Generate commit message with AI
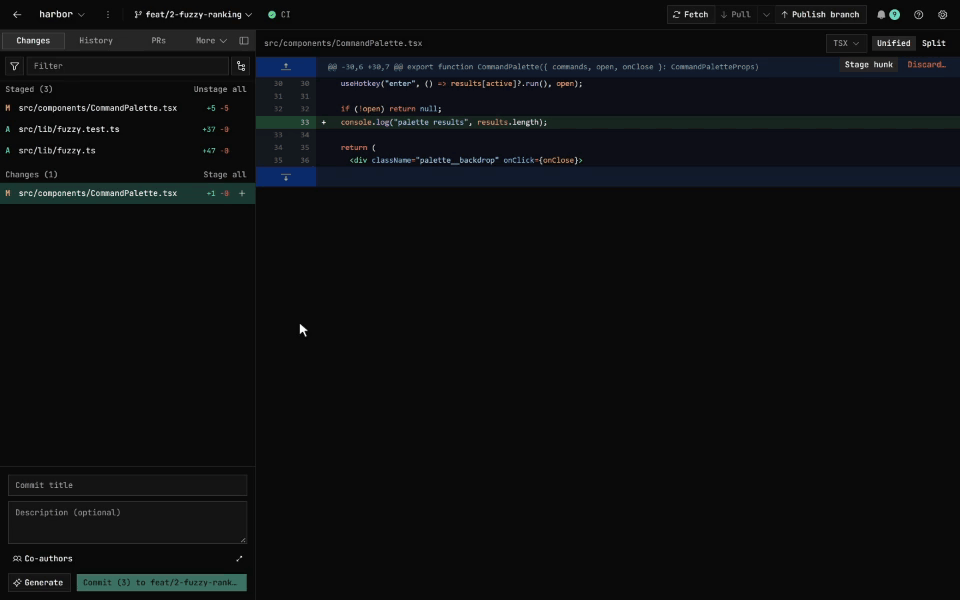Viewport: 960px width, 600px height. click(x=39, y=583)
